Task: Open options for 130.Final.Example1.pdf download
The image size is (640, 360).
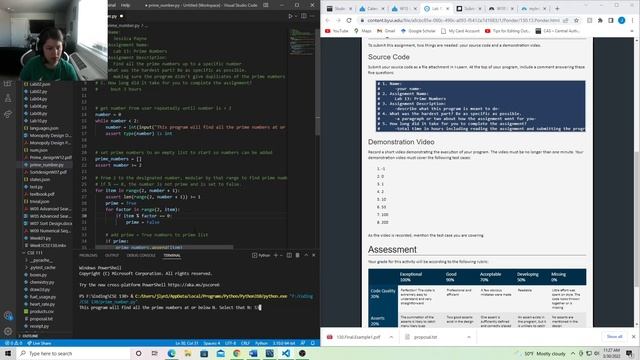Action: point(391,337)
